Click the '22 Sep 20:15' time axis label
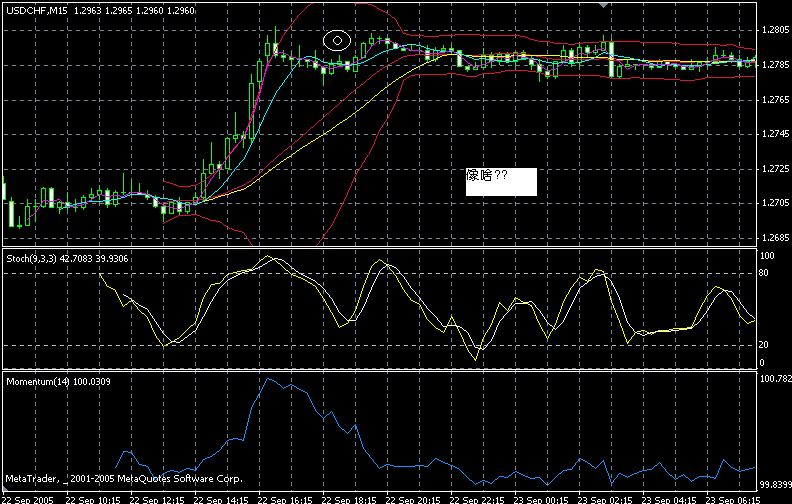The image size is (792, 504). pyautogui.click(x=413, y=499)
